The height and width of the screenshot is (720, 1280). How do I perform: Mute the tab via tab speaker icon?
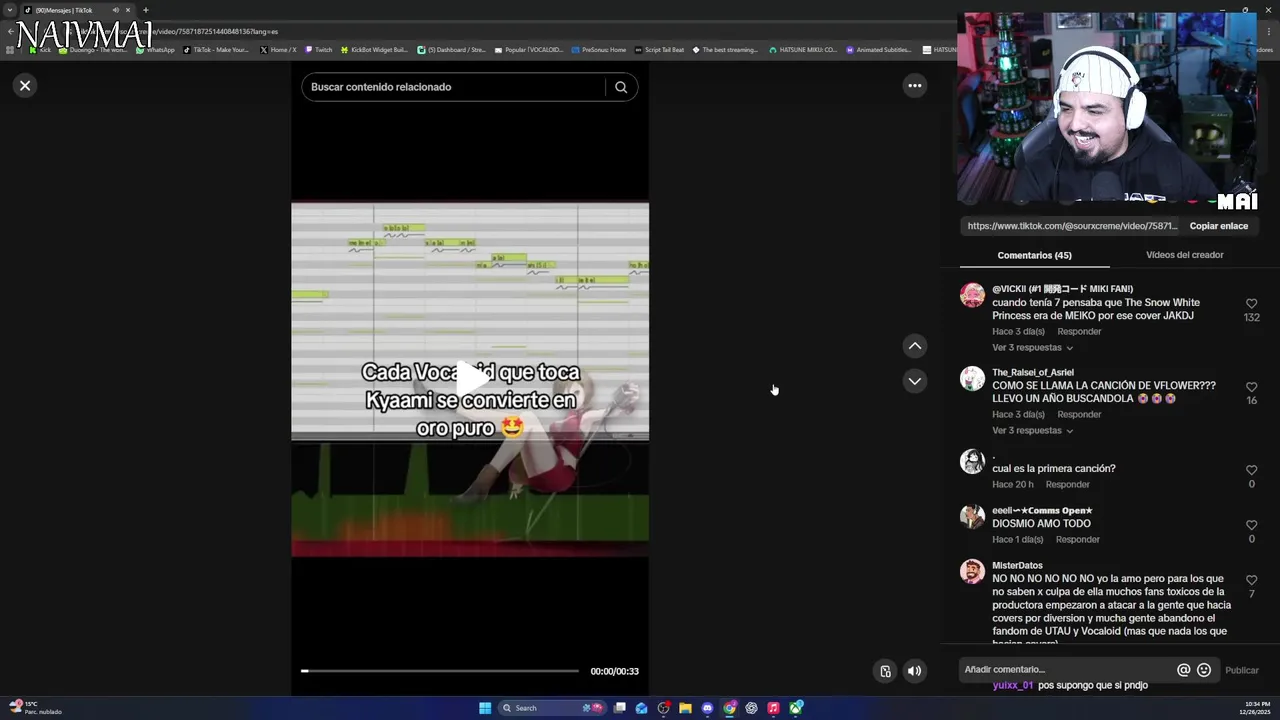[x=116, y=10]
